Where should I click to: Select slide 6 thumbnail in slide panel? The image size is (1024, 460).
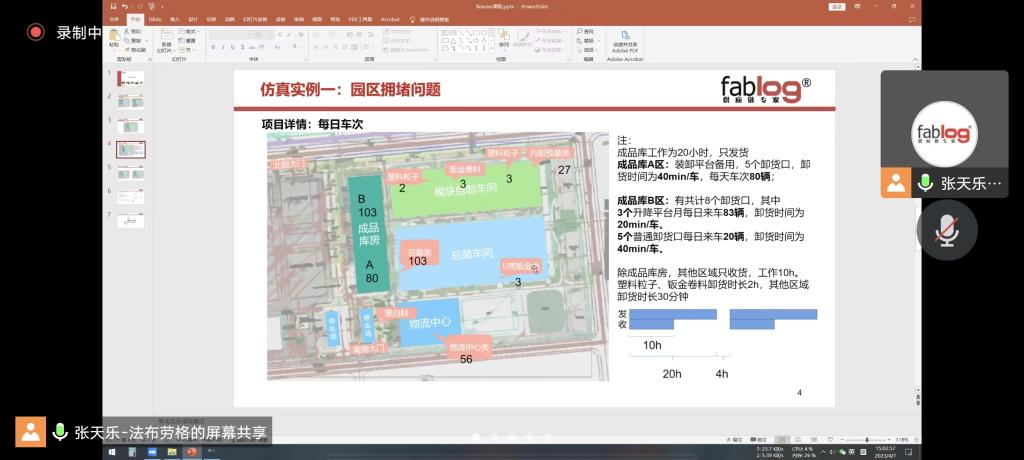click(x=131, y=197)
